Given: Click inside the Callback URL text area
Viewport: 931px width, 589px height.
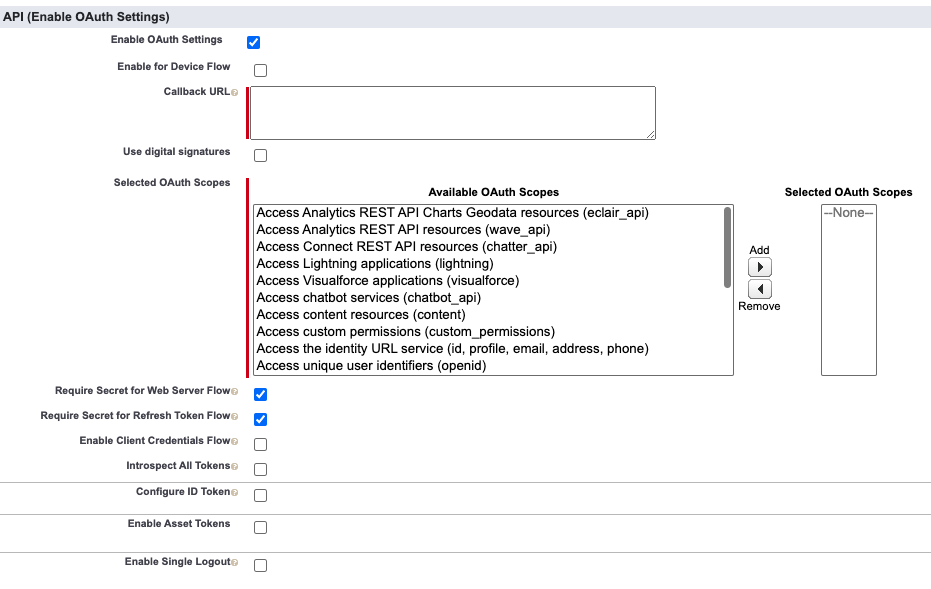Looking at the screenshot, I should [452, 112].
